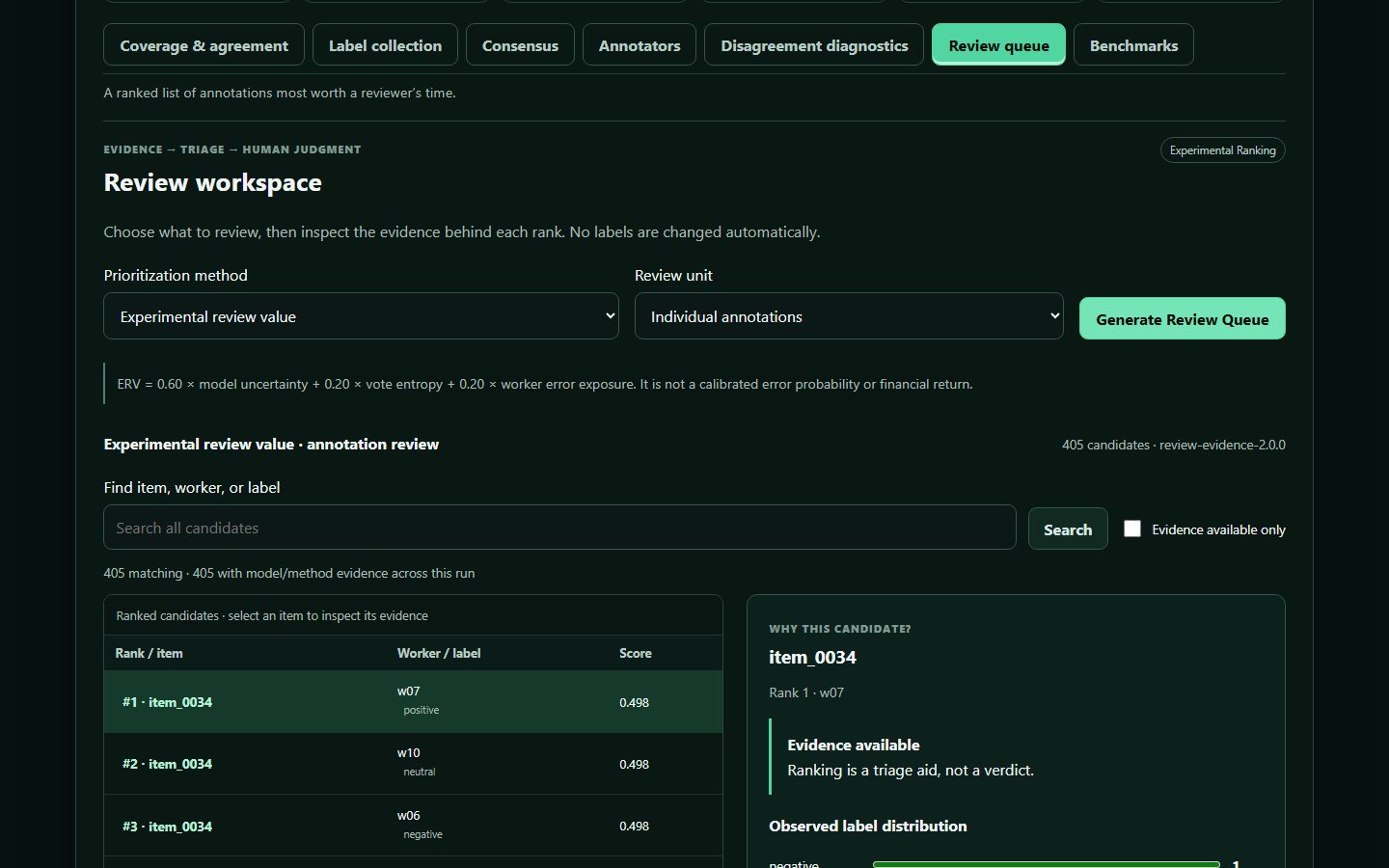This screenshot has height=868, width=1389.
Task: Click the ERV formula description text
Action: click(x=545, y=384)
